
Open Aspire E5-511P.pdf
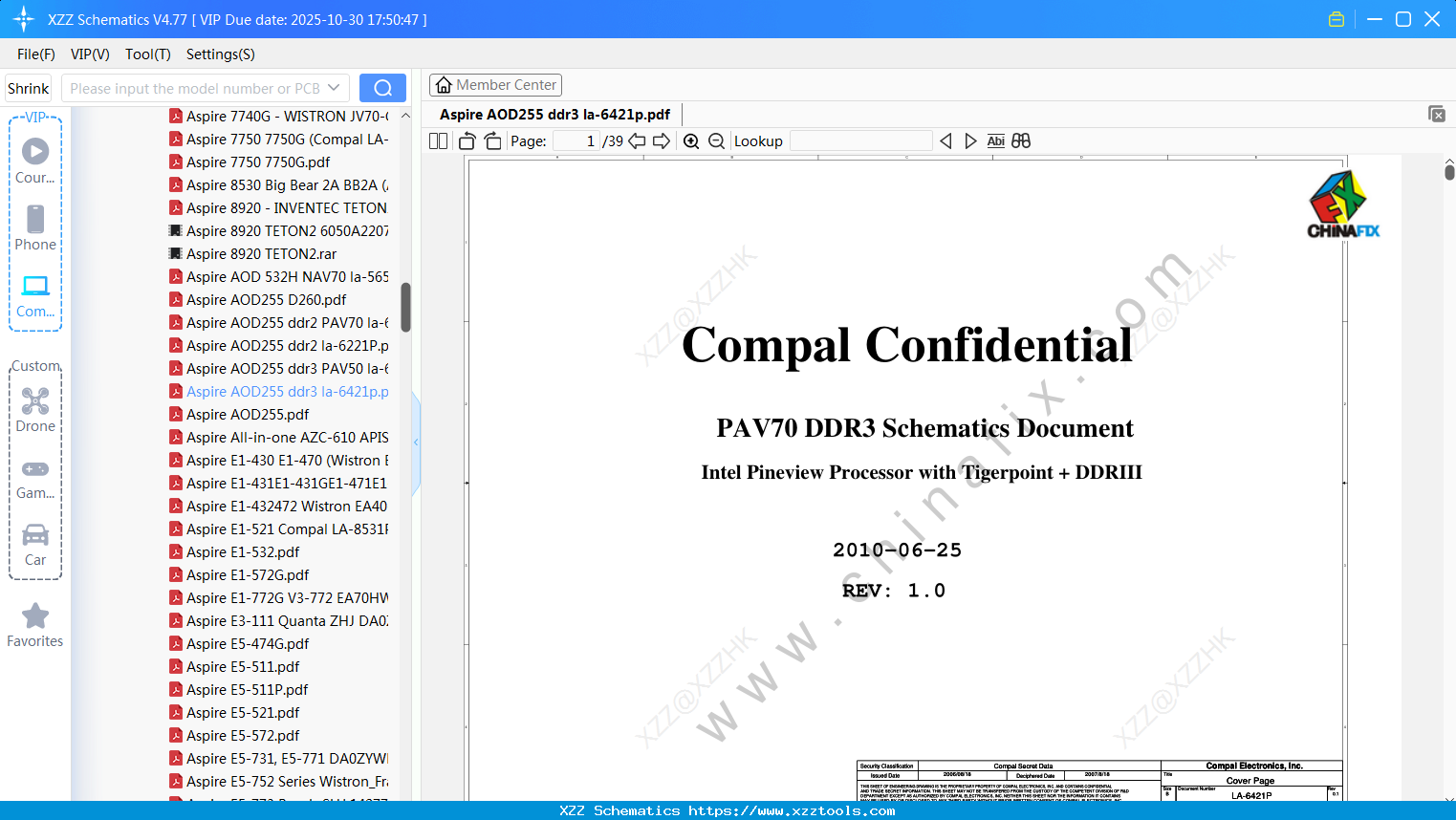[239, 690]
